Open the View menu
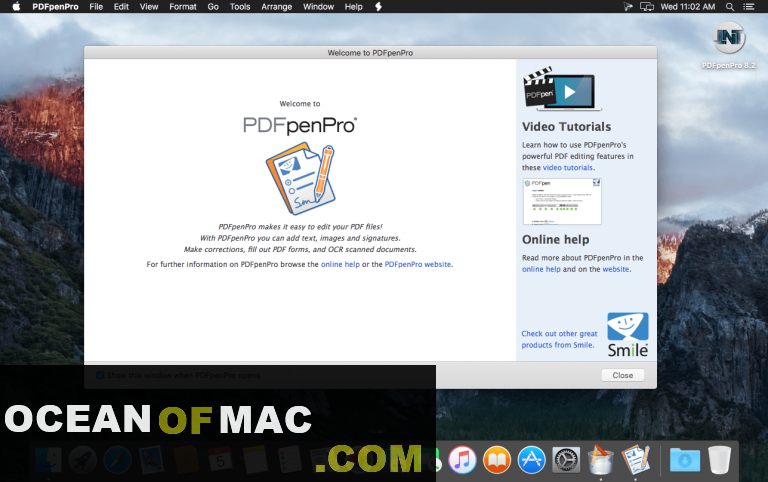 click(x=149, y=6)
